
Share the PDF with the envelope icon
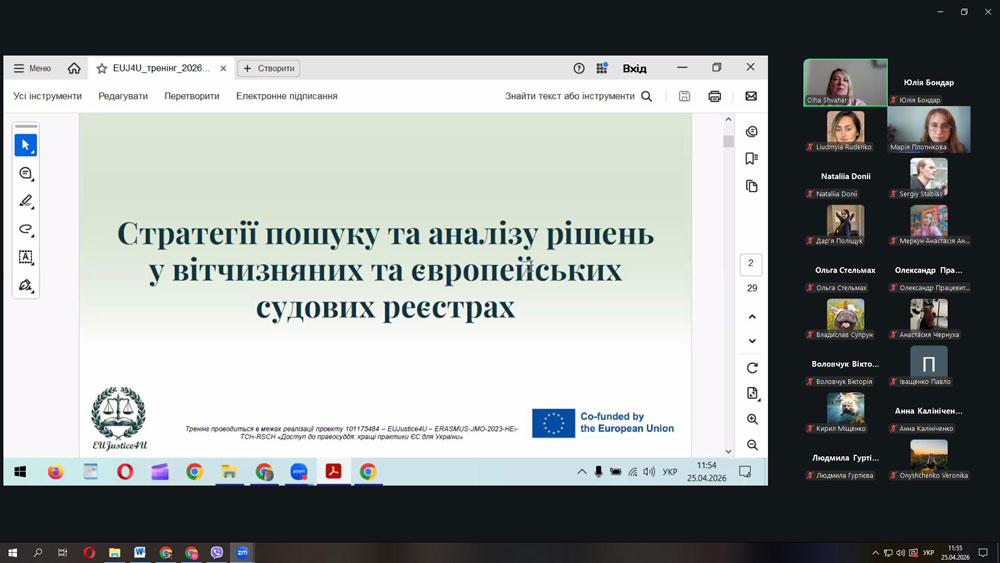[751, 96]
